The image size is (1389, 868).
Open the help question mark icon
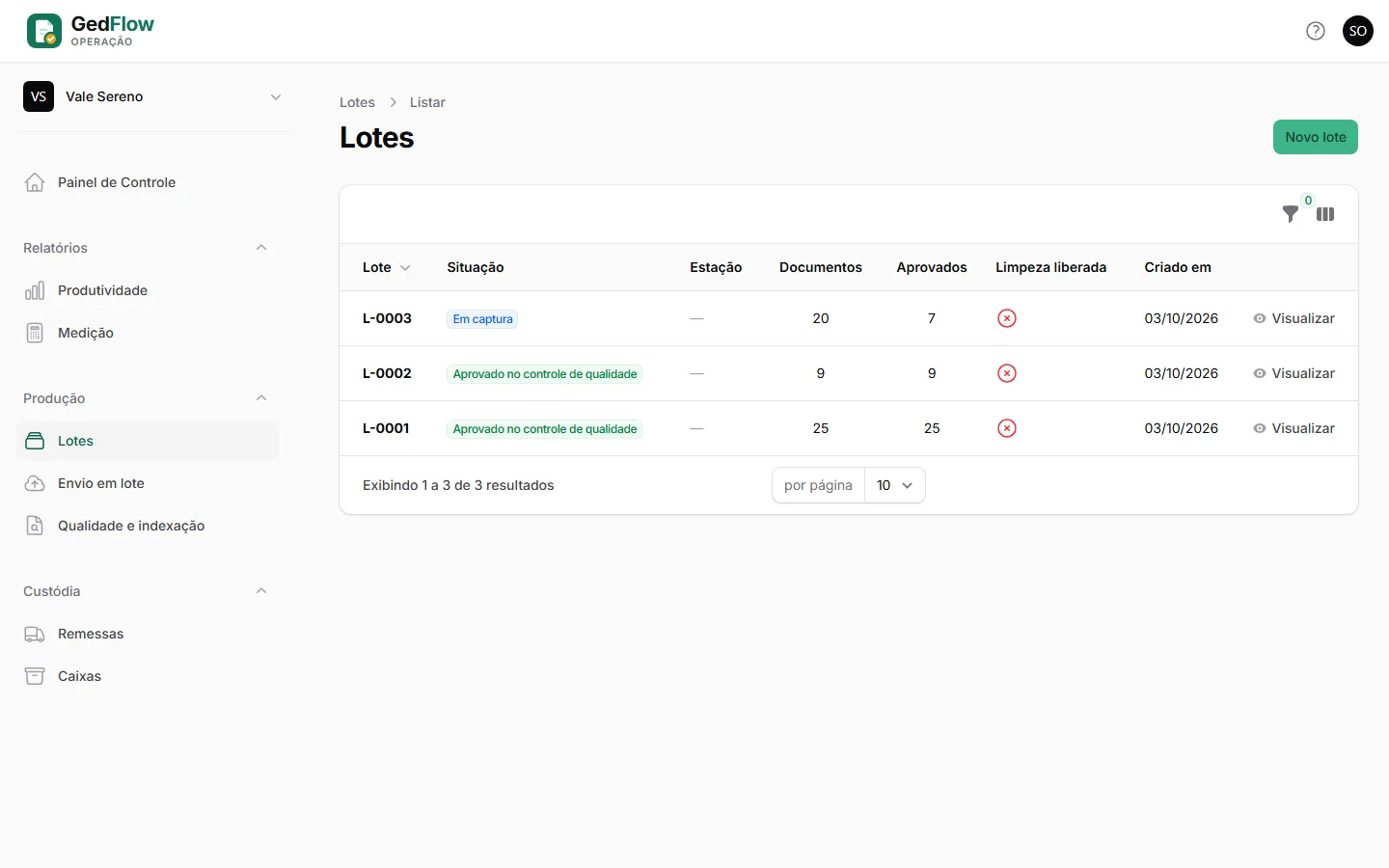pos(1316,31)
